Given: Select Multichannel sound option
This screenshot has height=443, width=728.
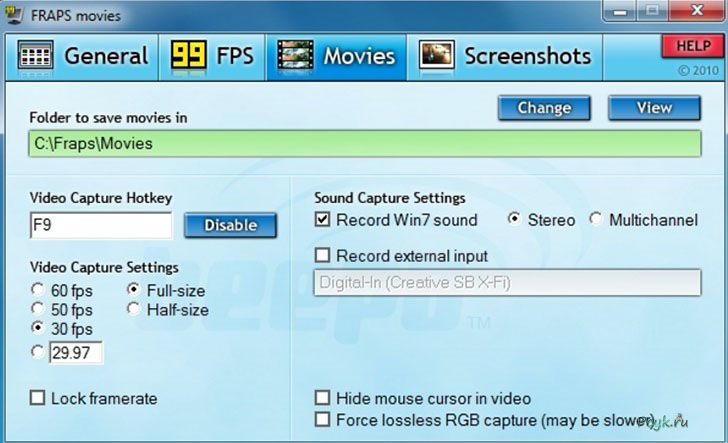Looking at the screenshot, I should tap(596, 220).
